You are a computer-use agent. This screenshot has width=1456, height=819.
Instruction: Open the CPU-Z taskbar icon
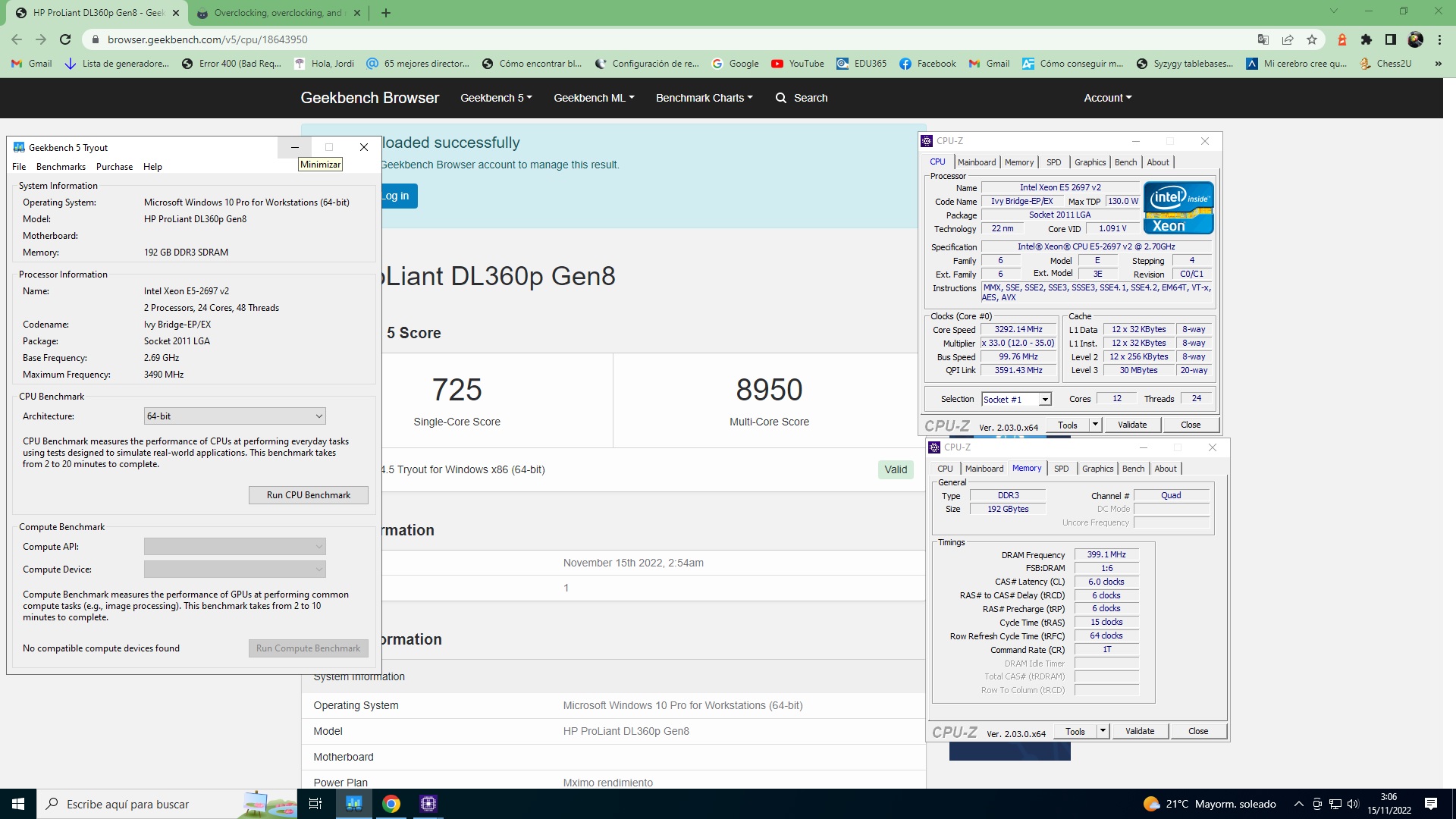428,804
